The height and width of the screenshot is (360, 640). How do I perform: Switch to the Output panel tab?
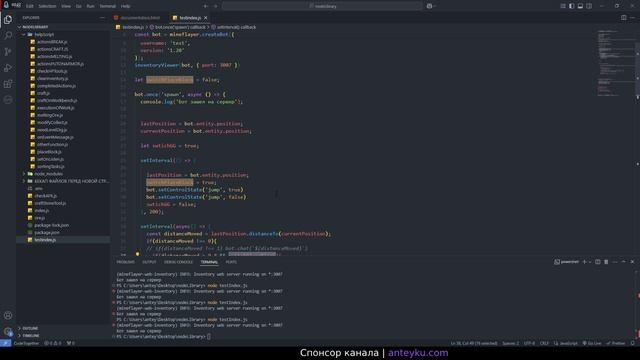pos(149,262)
